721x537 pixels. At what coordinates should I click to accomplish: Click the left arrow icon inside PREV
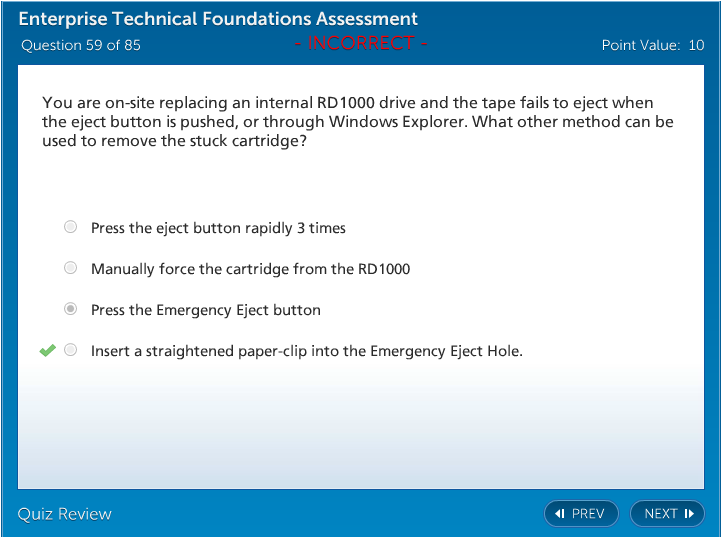[x=560, y=514]
